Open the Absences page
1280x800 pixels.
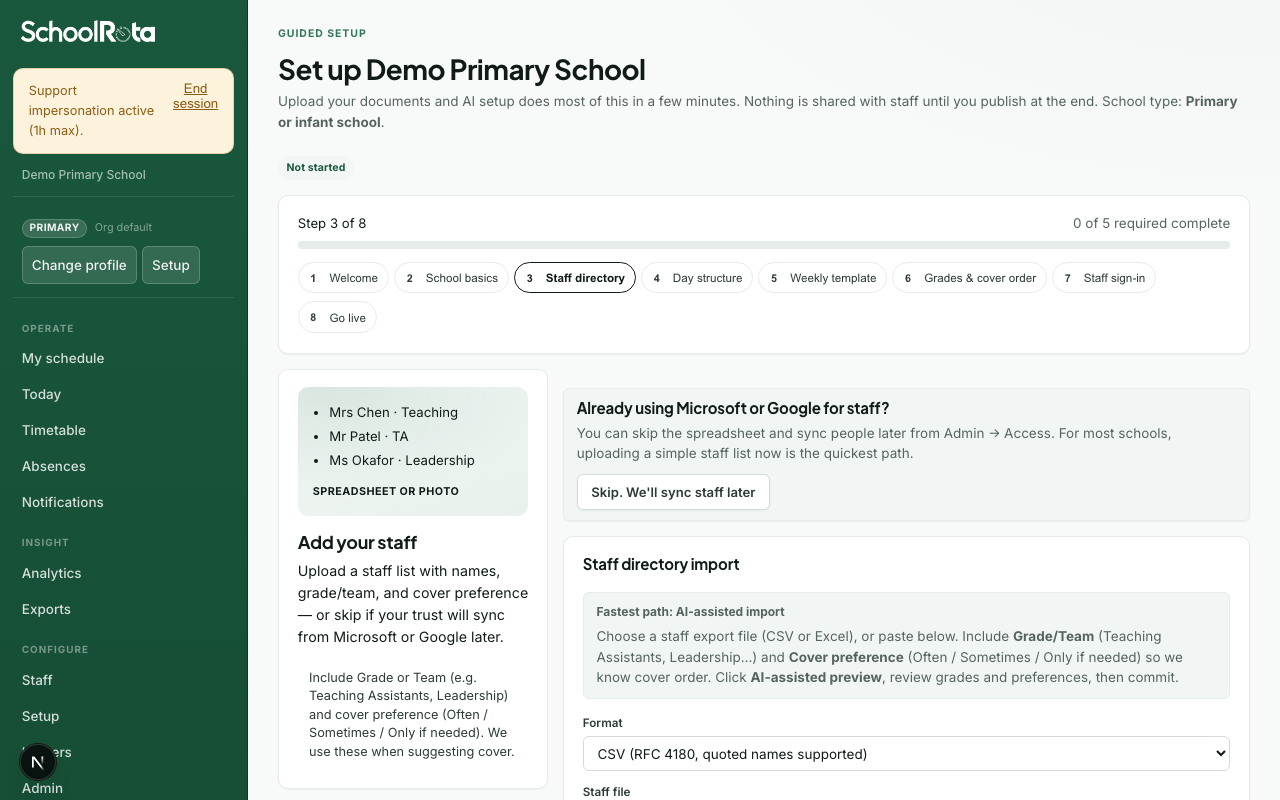[54, 466]
